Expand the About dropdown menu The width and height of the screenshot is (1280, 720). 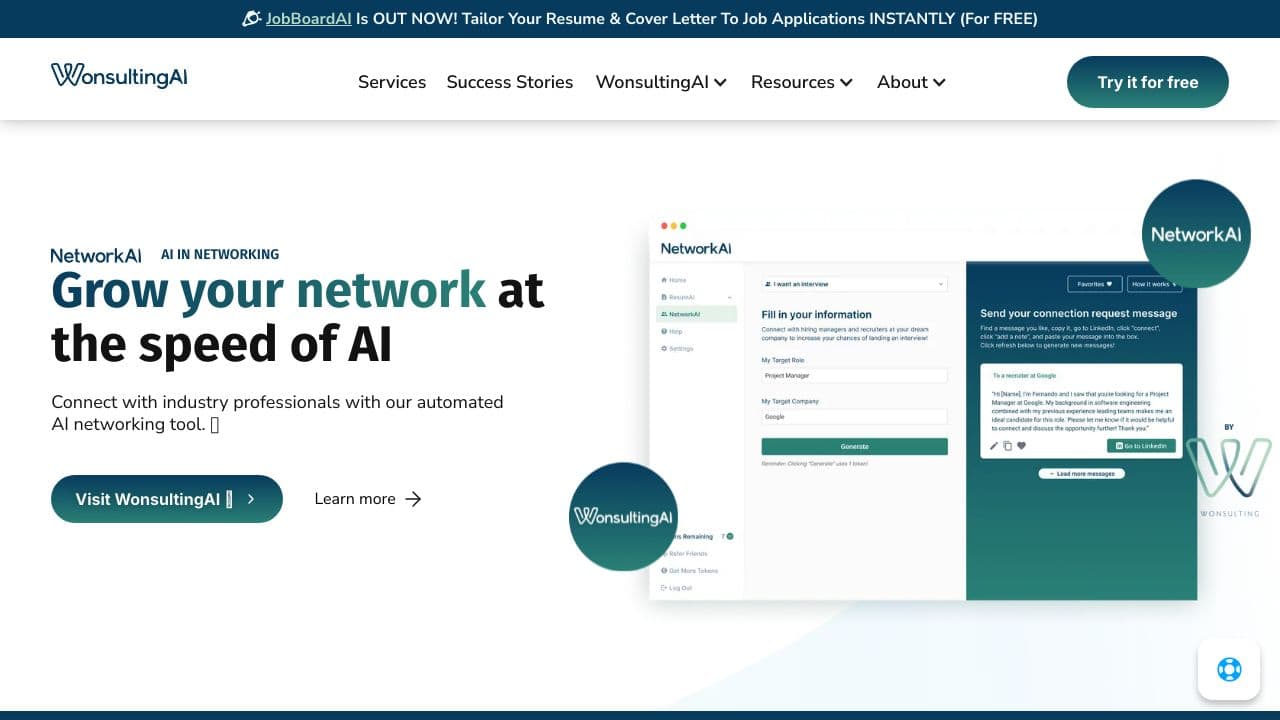(911, 82)
